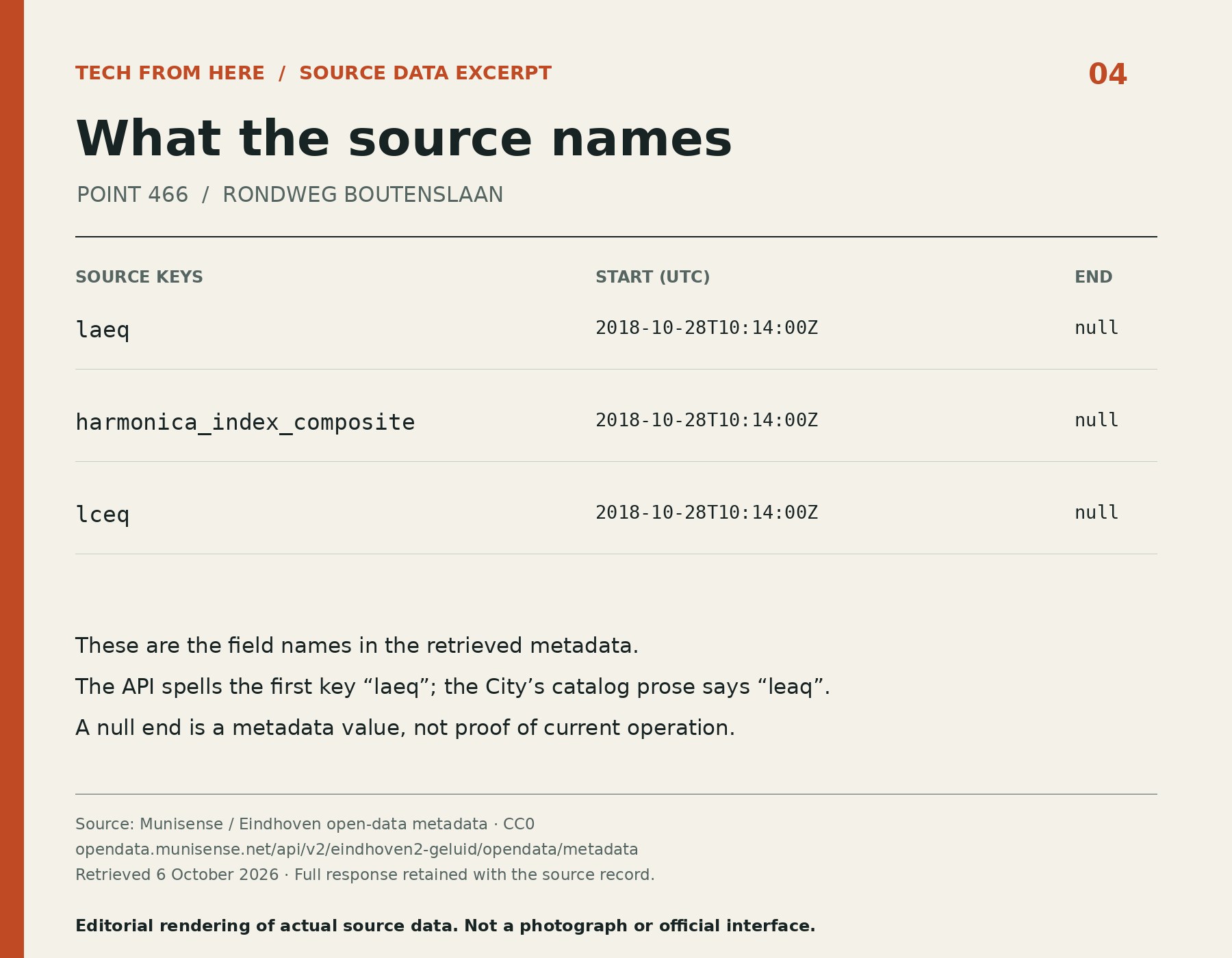The height and width of the screenshot is (958, 1232).
Task: Click the 'Source: Munisense / Eindhoven' credit line
Action: pos(305,825)
